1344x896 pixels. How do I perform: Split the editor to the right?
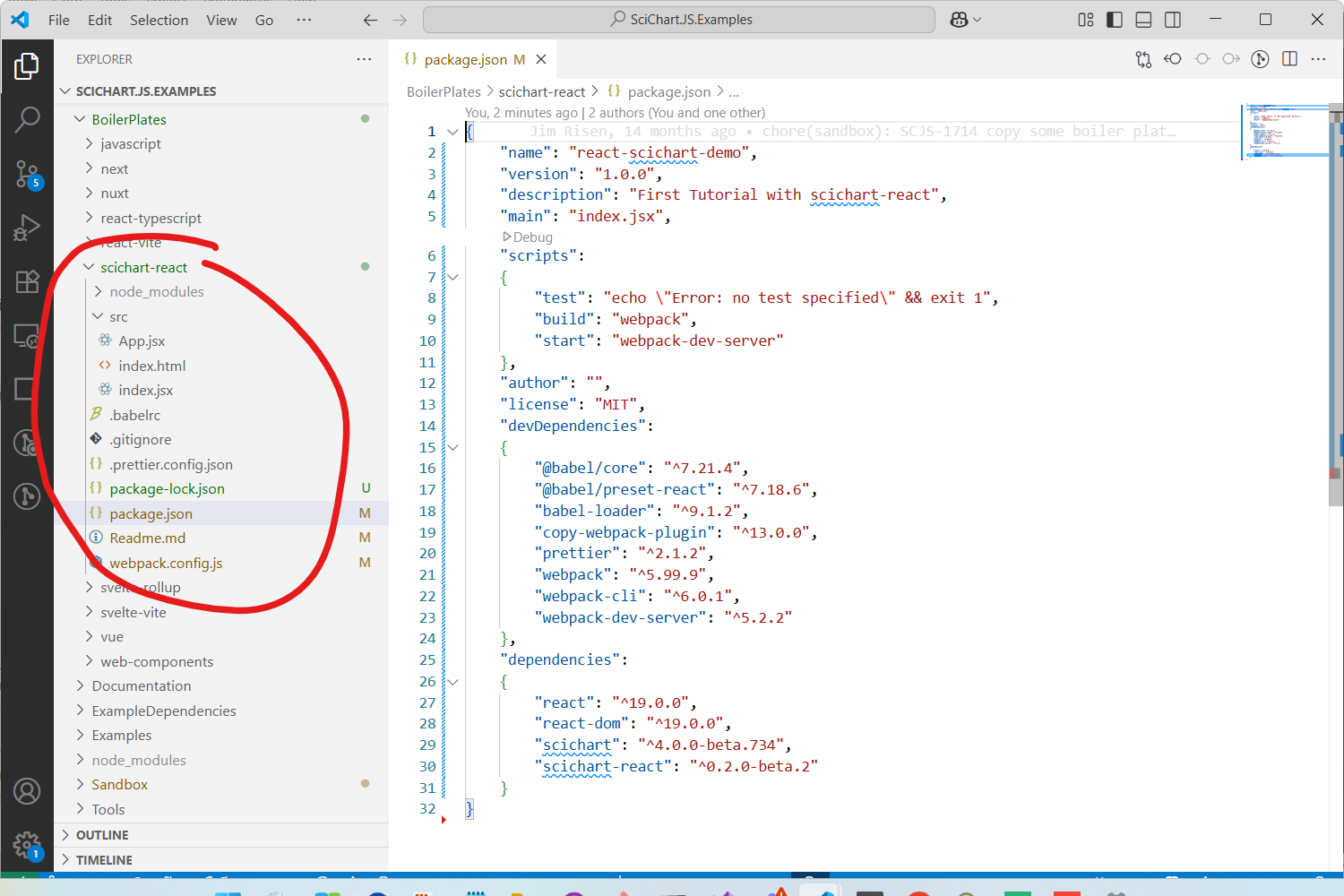[x=1289, y=59]
